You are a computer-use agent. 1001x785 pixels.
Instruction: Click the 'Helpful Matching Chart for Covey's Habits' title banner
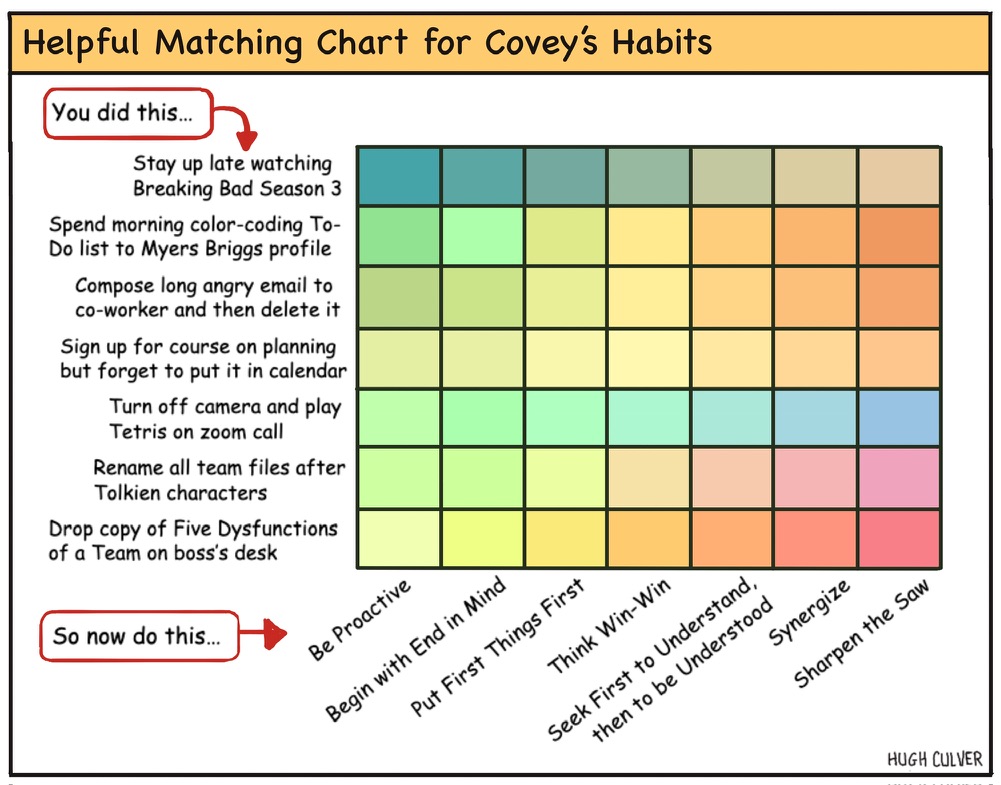(x=500, y=43)
